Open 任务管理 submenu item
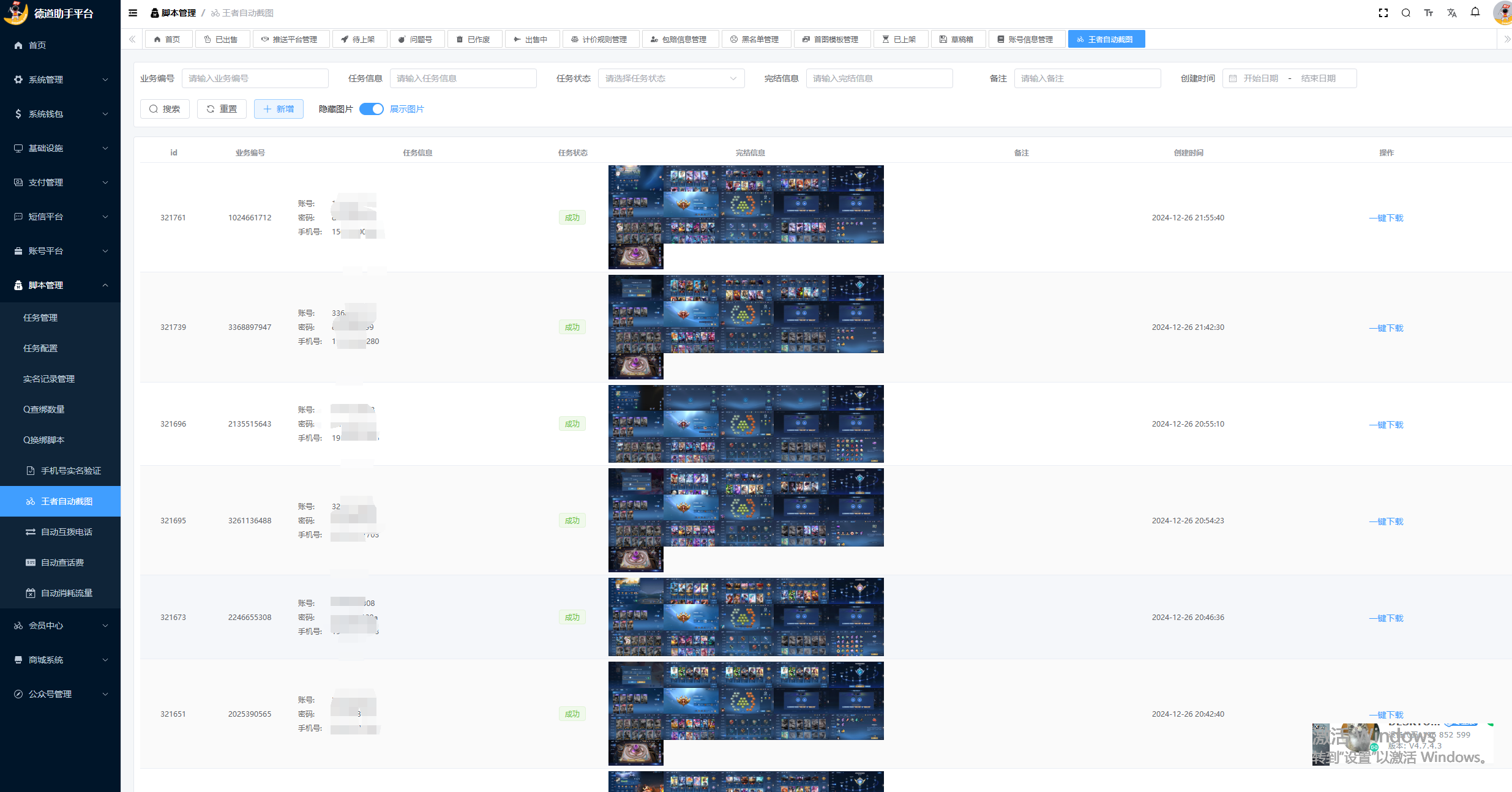1512x792 pixels. (x=60, y=318)
